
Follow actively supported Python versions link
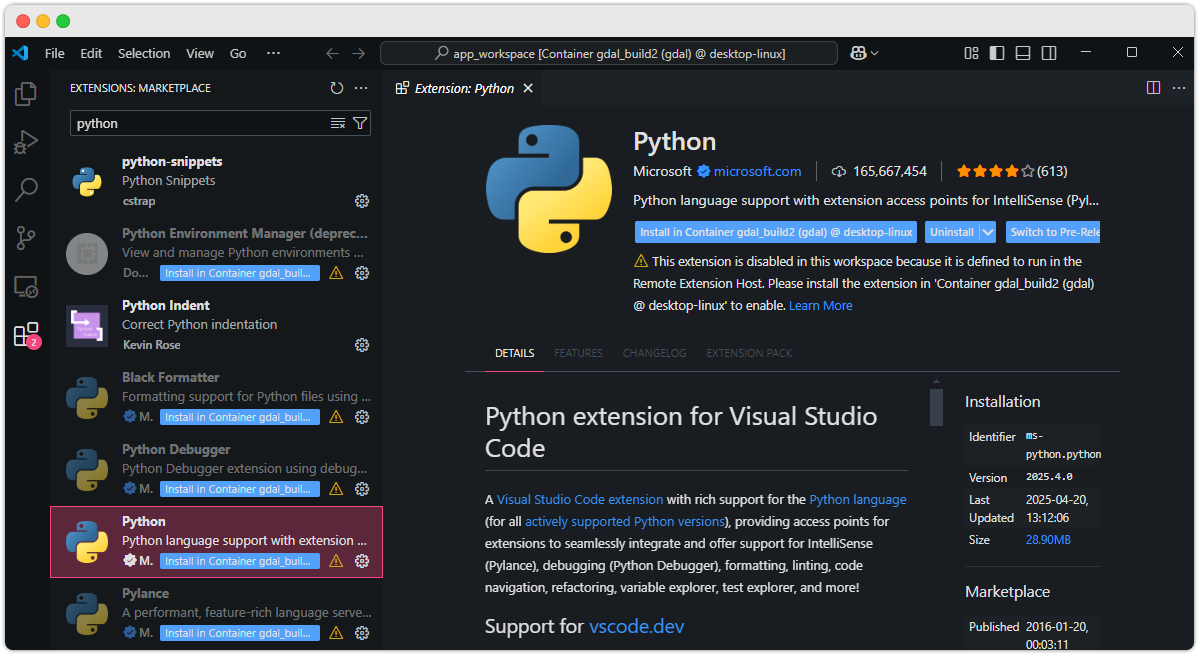[x=625, y=522]
